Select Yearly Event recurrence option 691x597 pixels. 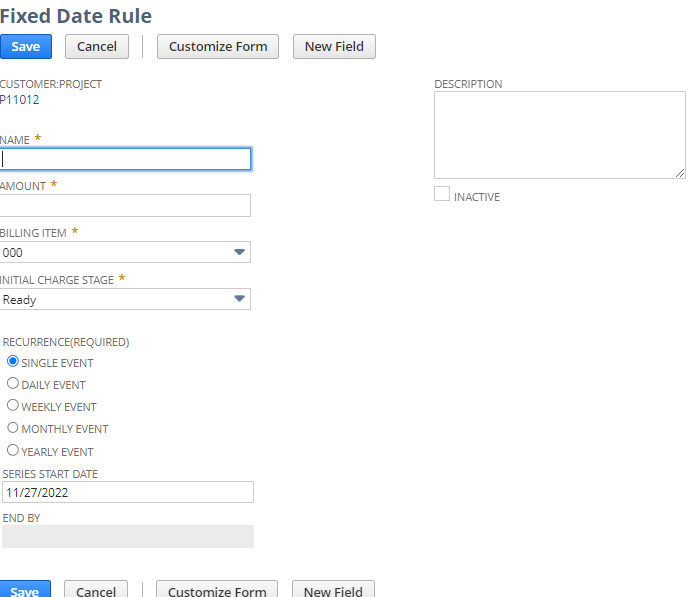pos(13,450)
